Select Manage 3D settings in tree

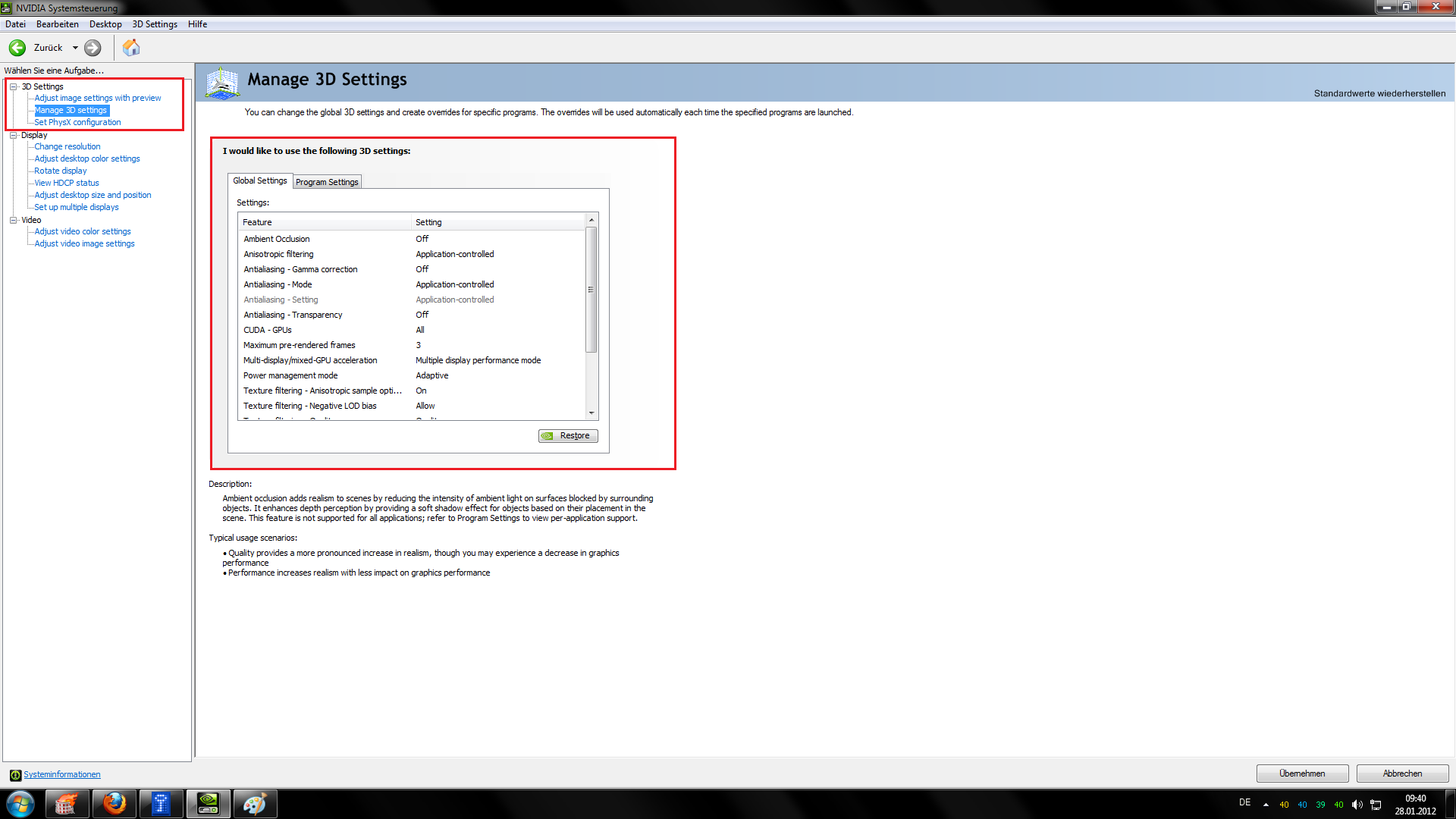(71, 110)
